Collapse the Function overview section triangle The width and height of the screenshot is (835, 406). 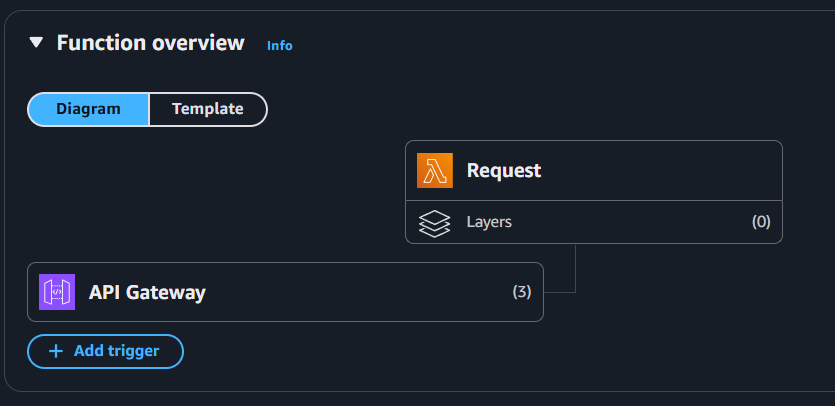36,43
